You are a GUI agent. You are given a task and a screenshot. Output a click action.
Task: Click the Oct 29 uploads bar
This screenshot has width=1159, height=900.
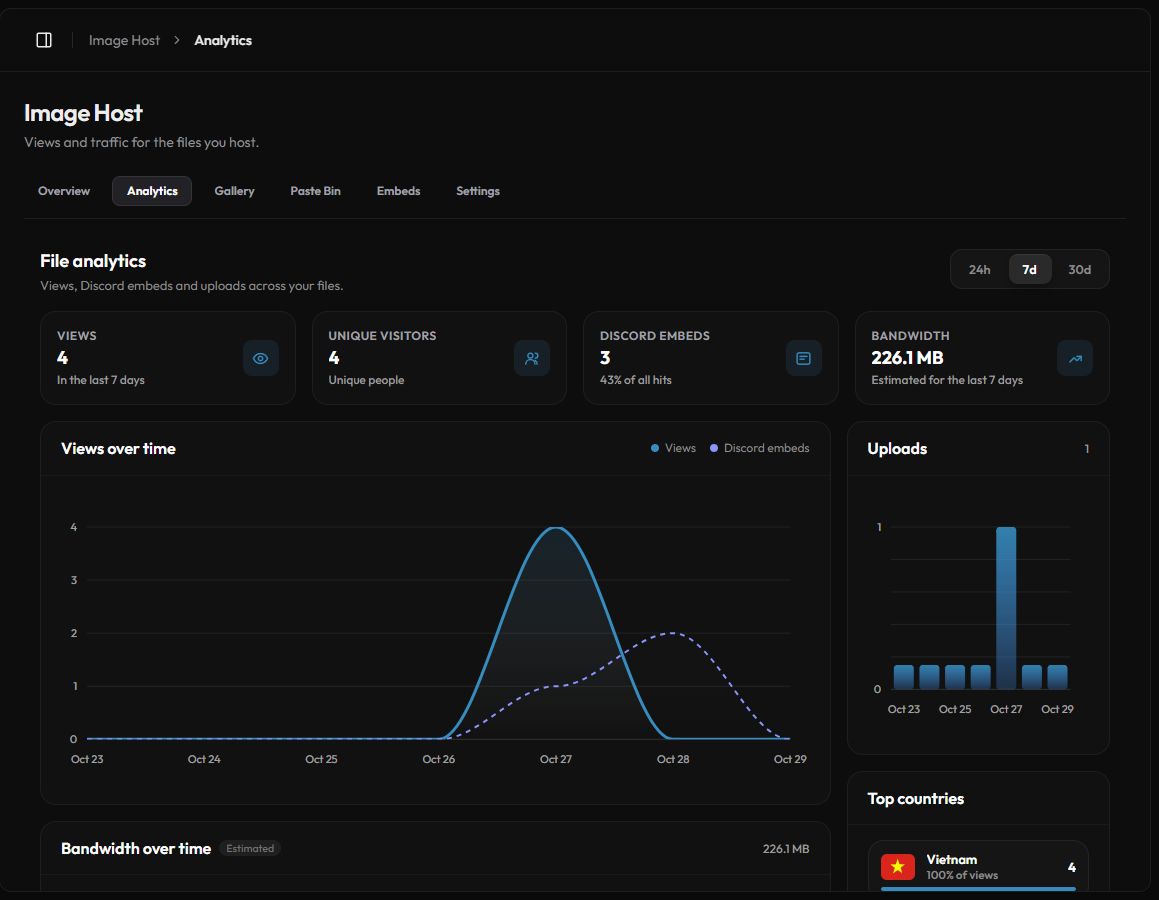coord(1057,677)
